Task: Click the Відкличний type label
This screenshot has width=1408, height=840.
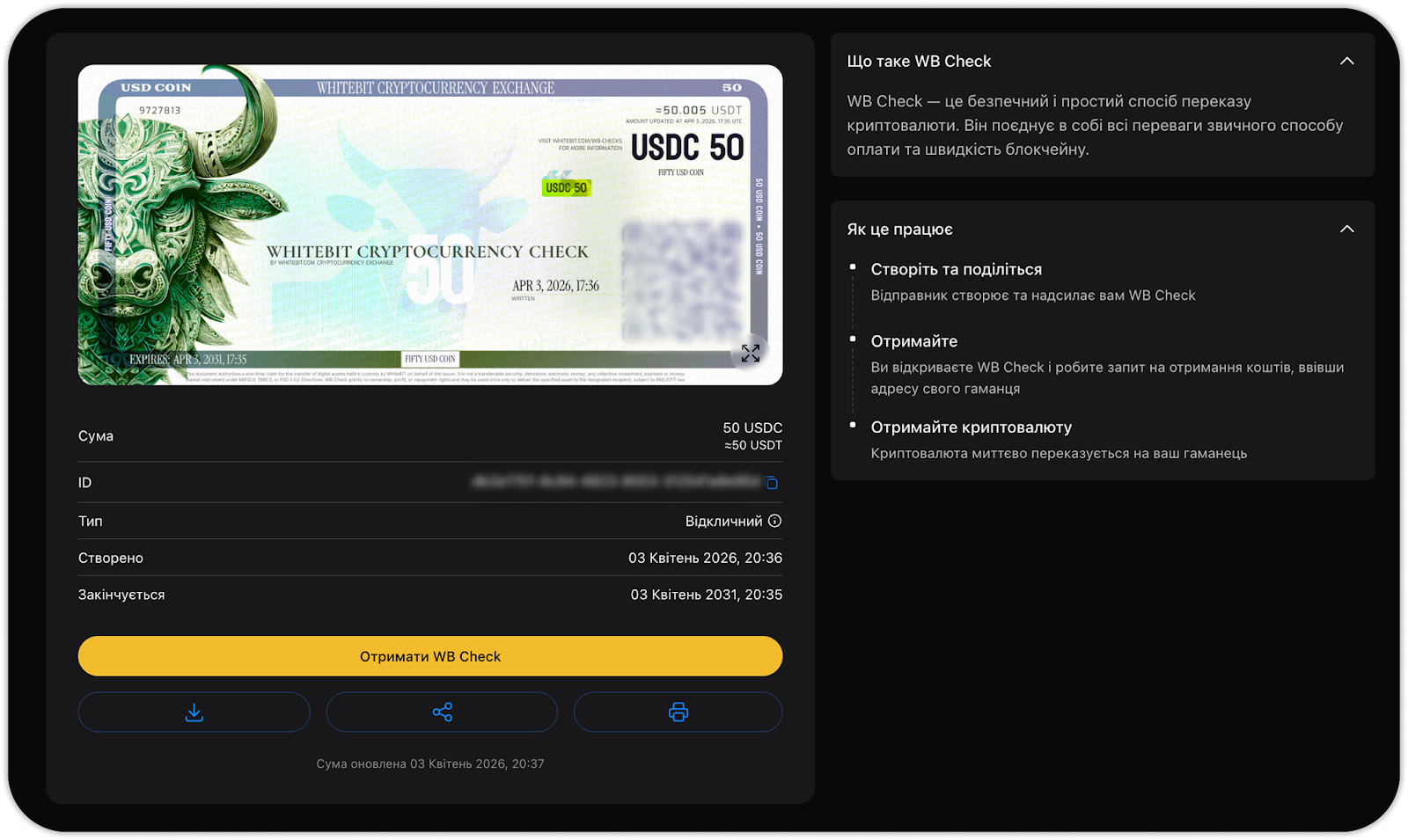Action: [723, 521]
